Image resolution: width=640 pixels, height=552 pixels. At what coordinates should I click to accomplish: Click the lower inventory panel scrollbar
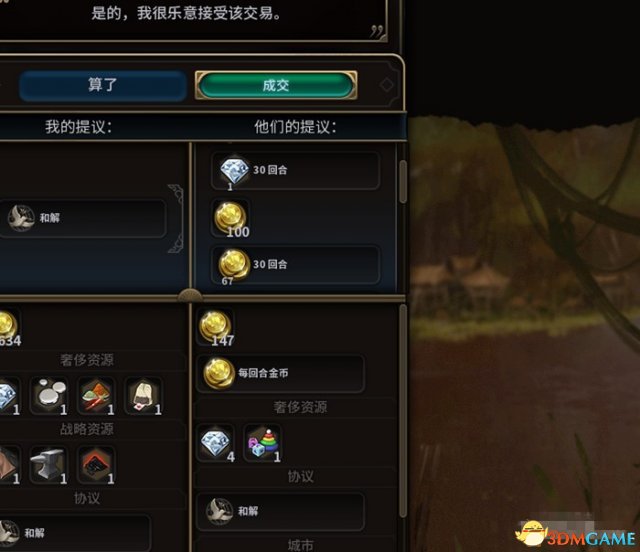point(403,411)
